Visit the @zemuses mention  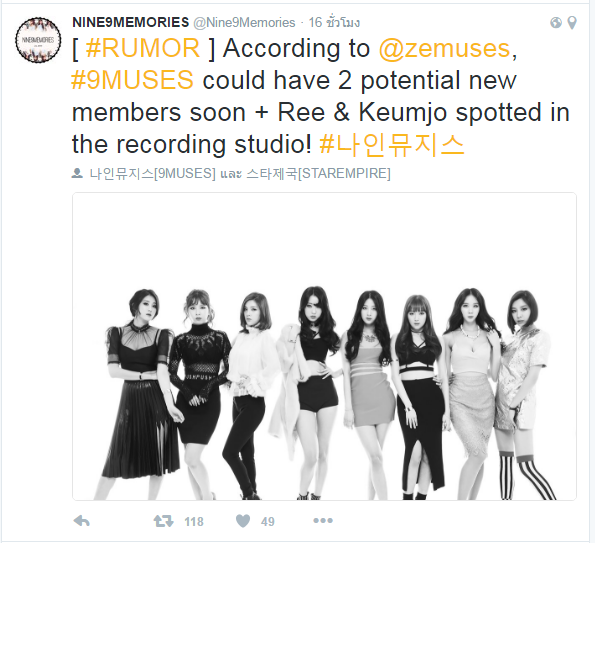point(444,48)
